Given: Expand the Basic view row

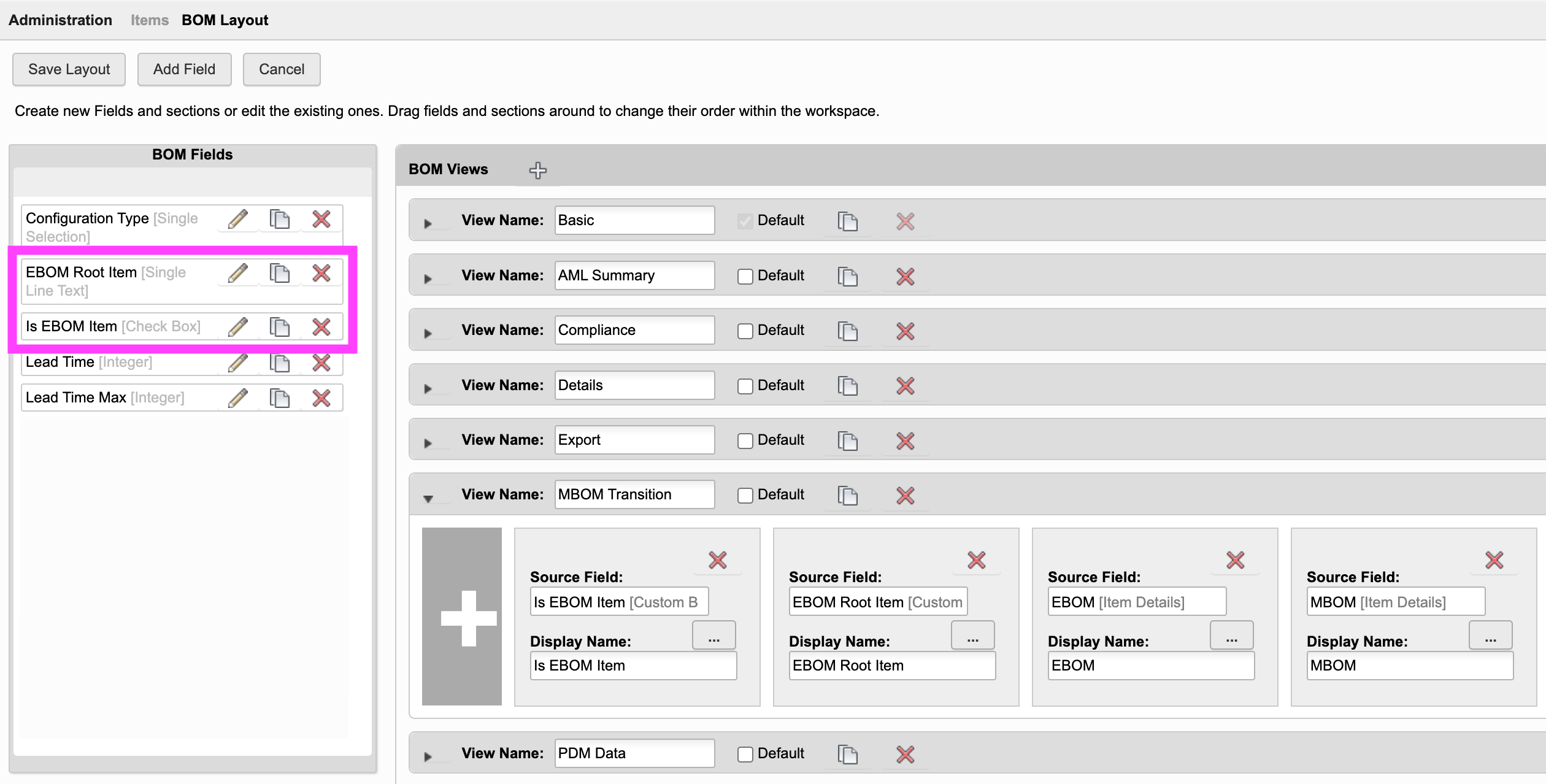Looking at the screenshot, I should [428, 223].
